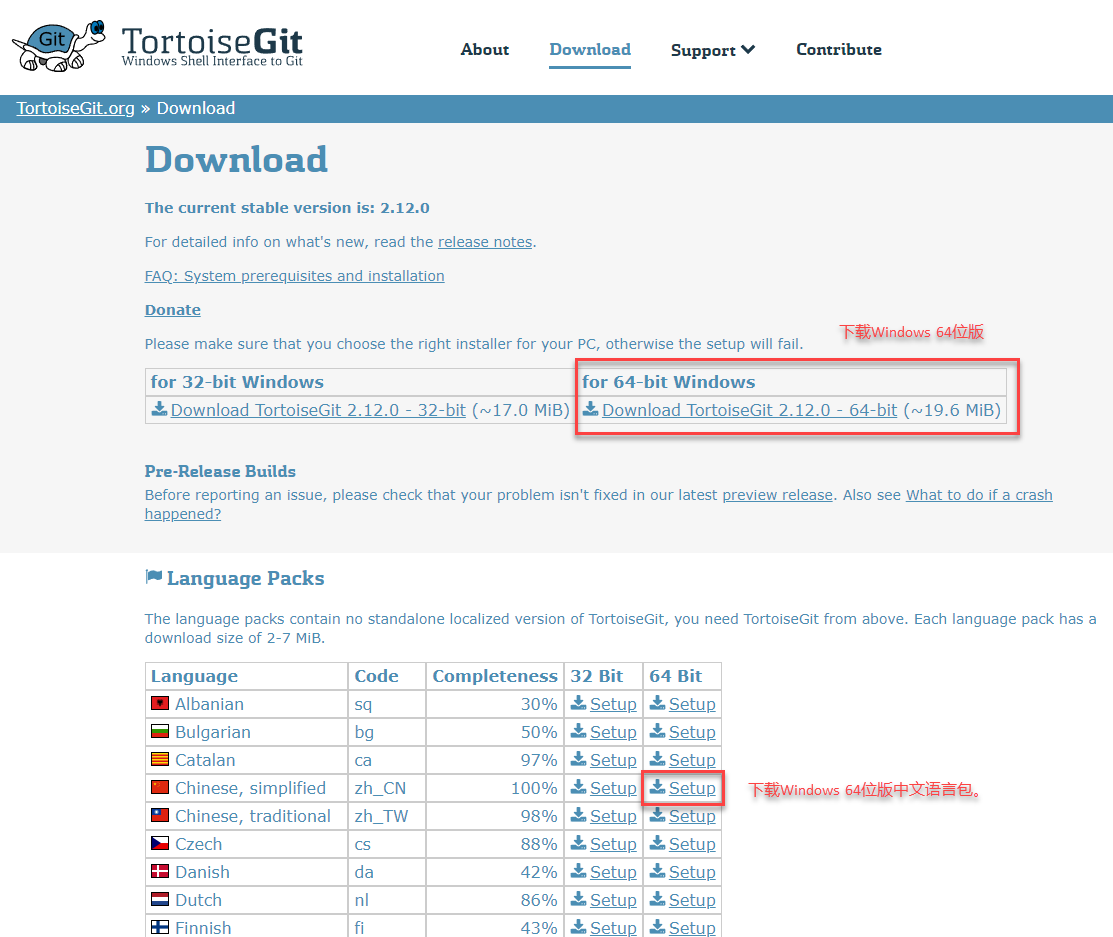1113x937 pixels.
Task: Click download icon for zh_CN 32 Bit setup
Action: [x=579, y=787]
